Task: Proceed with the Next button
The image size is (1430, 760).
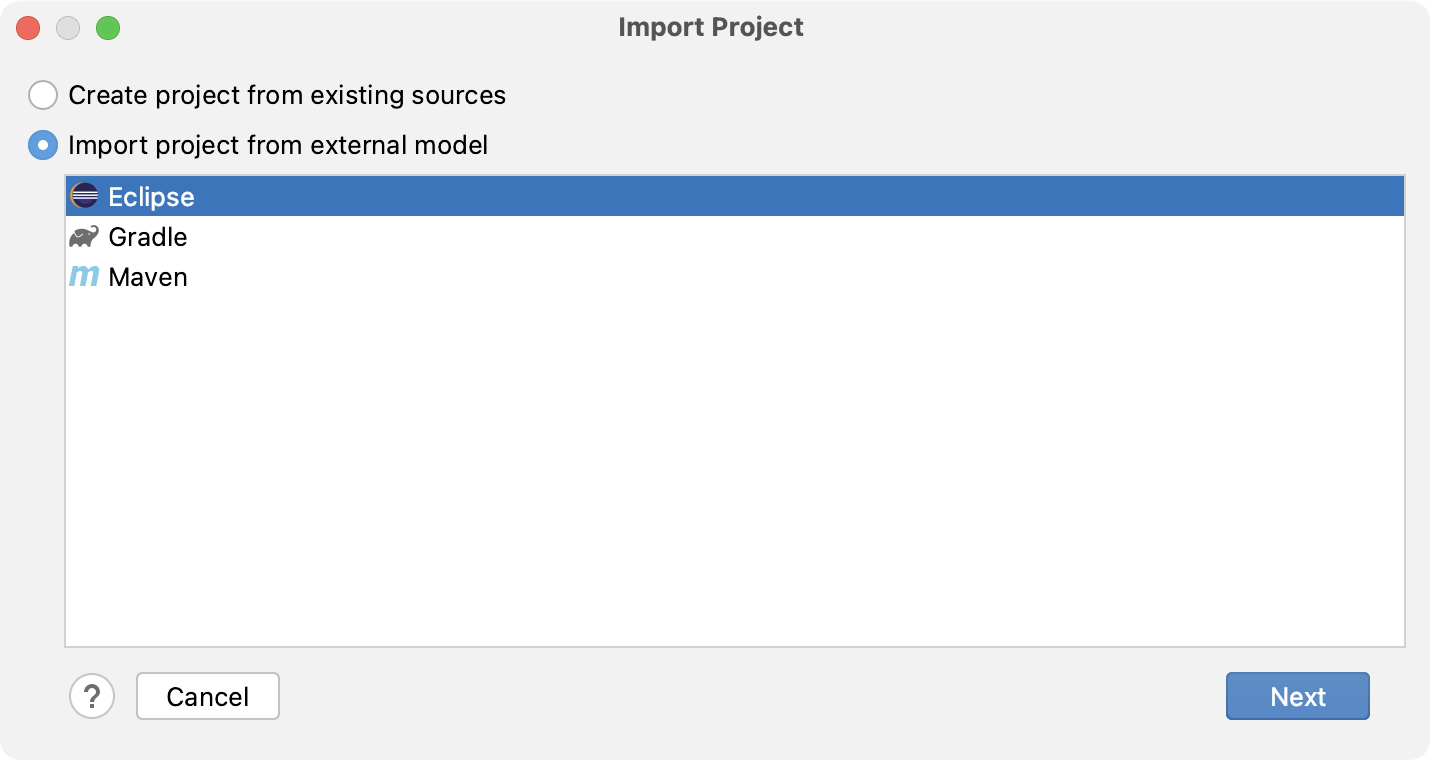Action: (x=1298, y=696)
